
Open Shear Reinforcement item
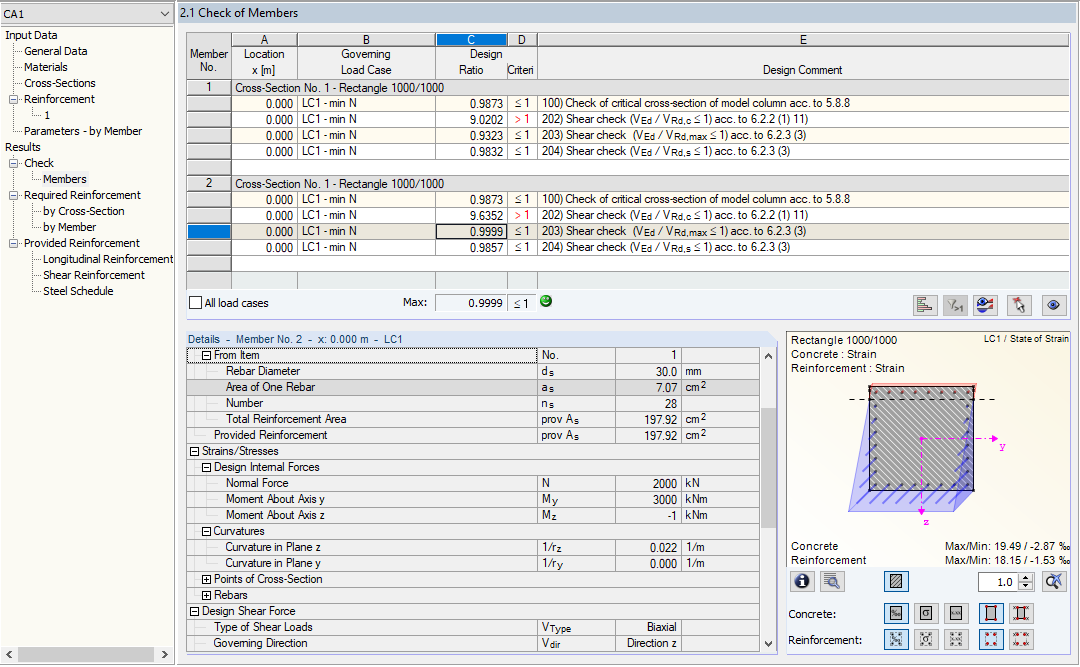[94, 275]
